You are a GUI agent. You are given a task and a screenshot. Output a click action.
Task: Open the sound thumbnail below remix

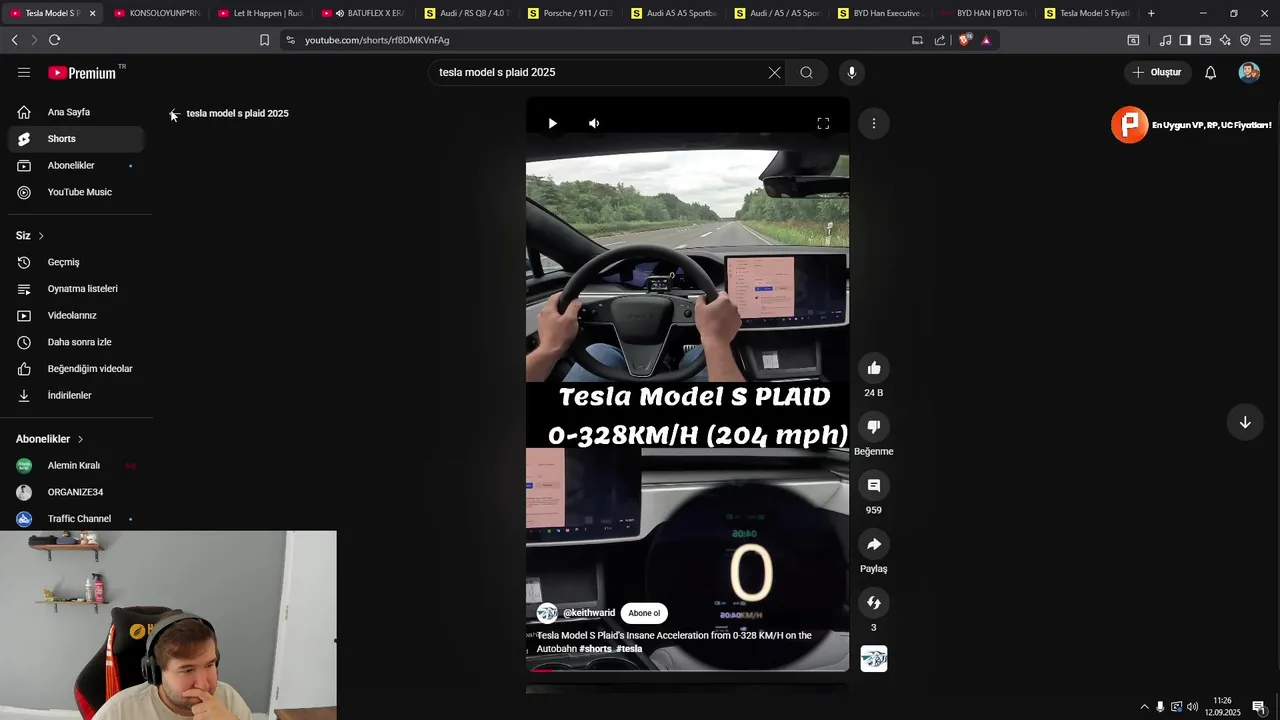874,659
